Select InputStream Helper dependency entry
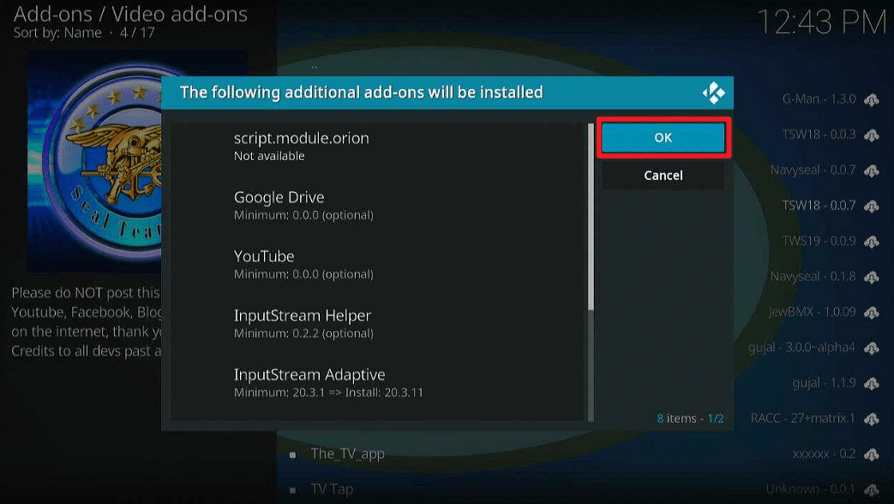The width and height of the screenshot is (894, 504). pos(377,324)
